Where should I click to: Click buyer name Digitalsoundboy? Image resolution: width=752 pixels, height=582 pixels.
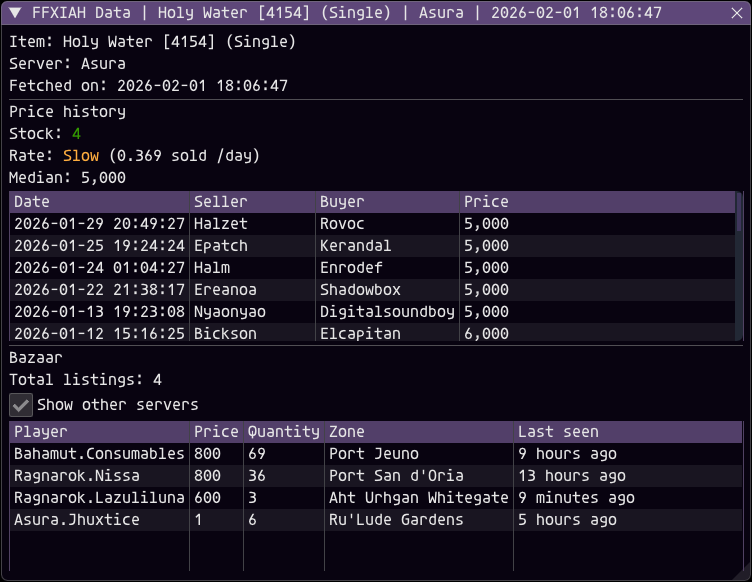tap(387, 312)
